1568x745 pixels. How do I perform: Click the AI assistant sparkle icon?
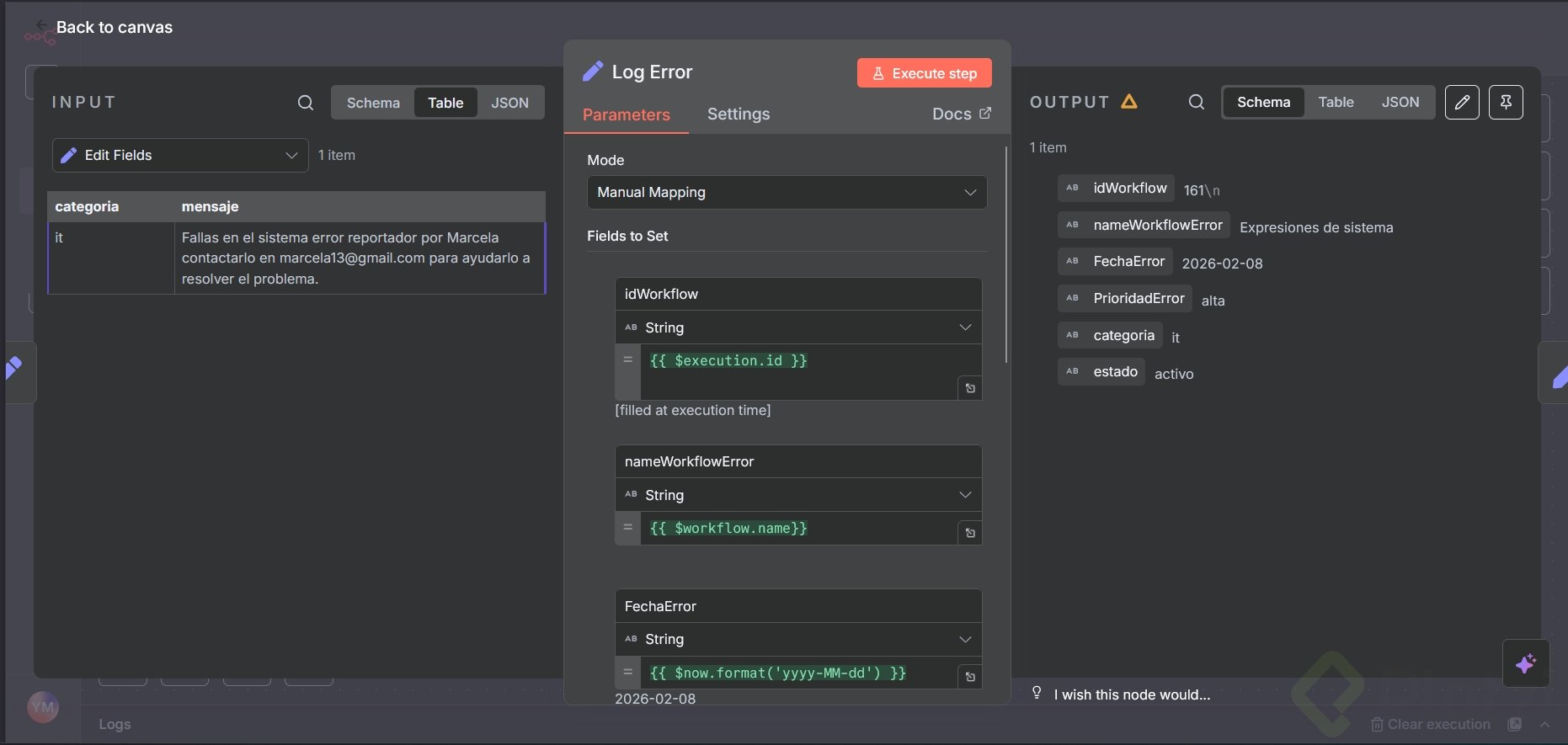pos(1526,663)
